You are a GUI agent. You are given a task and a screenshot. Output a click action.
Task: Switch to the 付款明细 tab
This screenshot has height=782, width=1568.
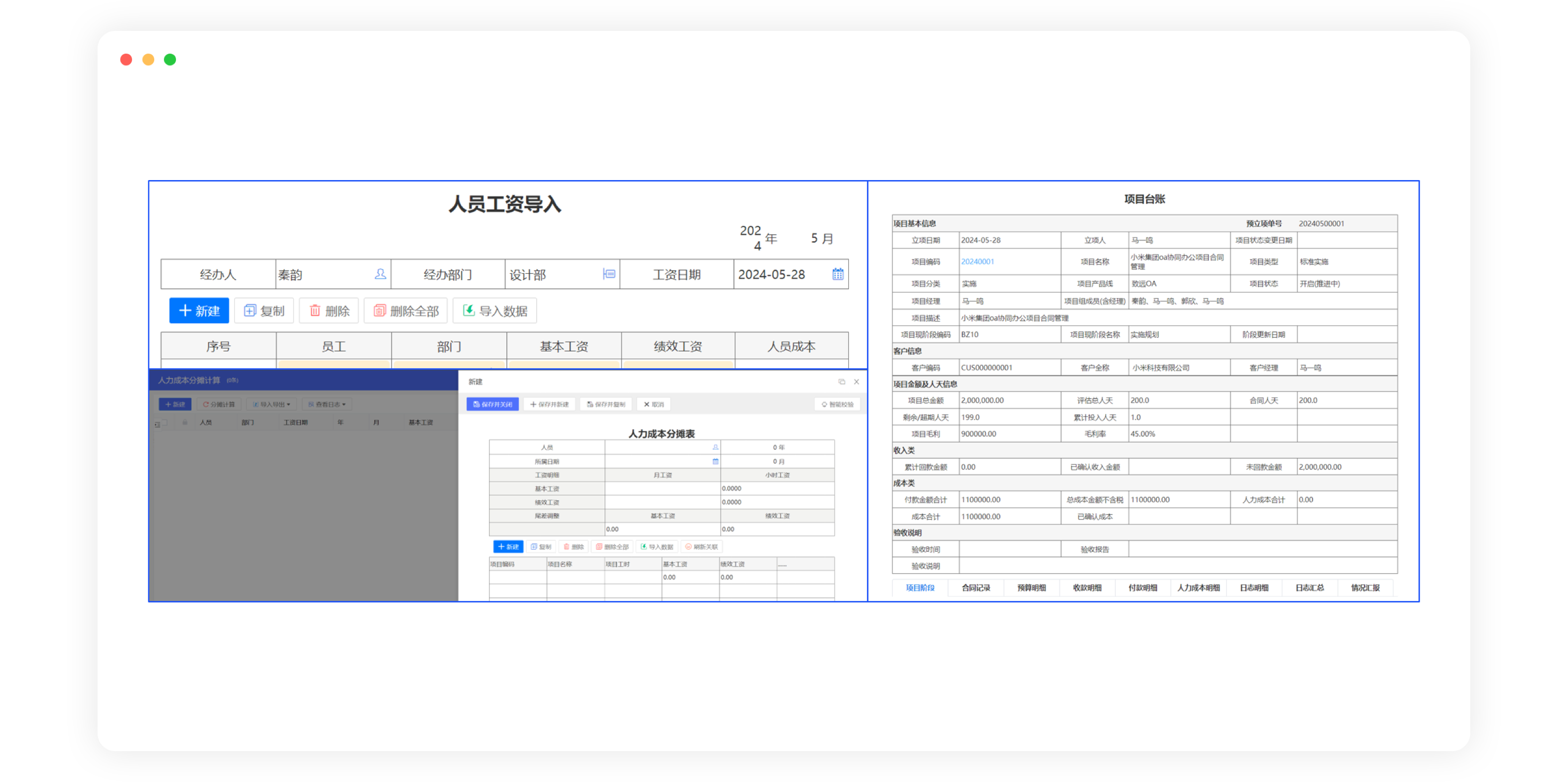1143,588
